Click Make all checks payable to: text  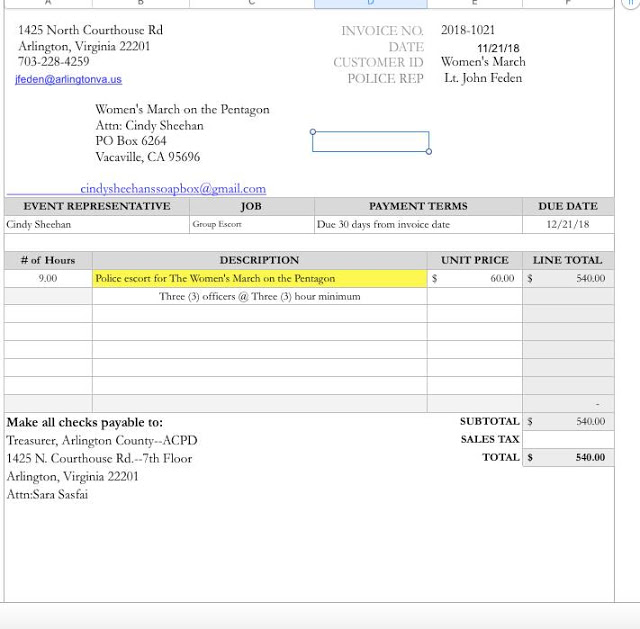click(x=84, y=422)
